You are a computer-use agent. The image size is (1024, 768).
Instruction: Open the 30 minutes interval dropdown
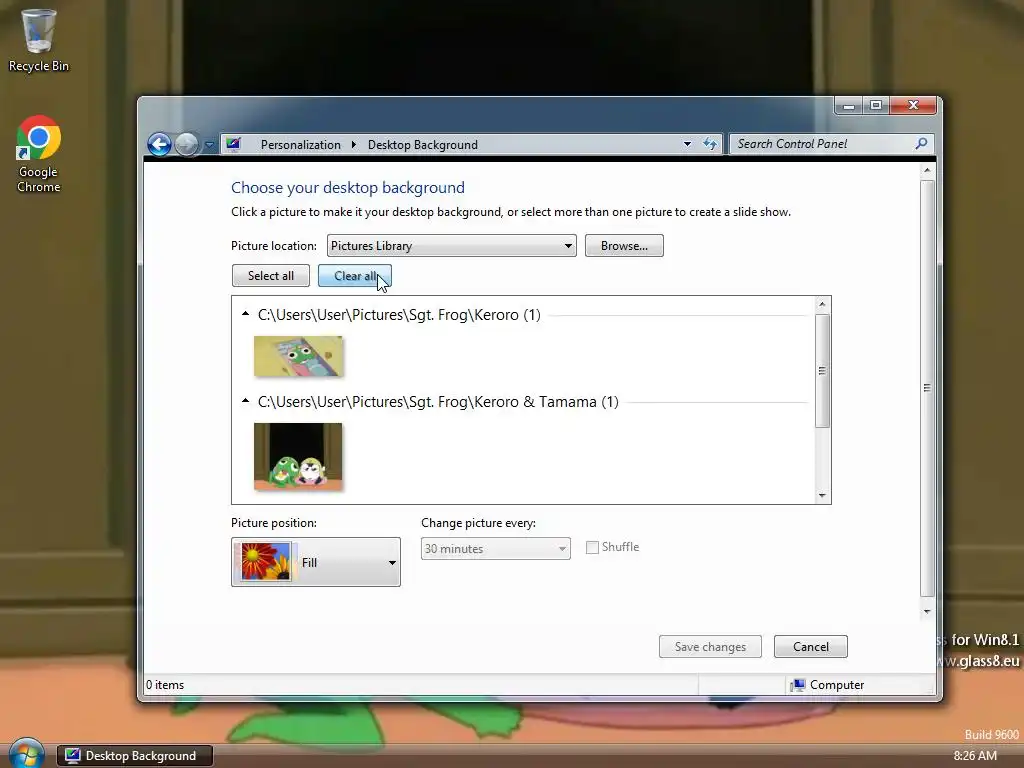coord(496,549)
